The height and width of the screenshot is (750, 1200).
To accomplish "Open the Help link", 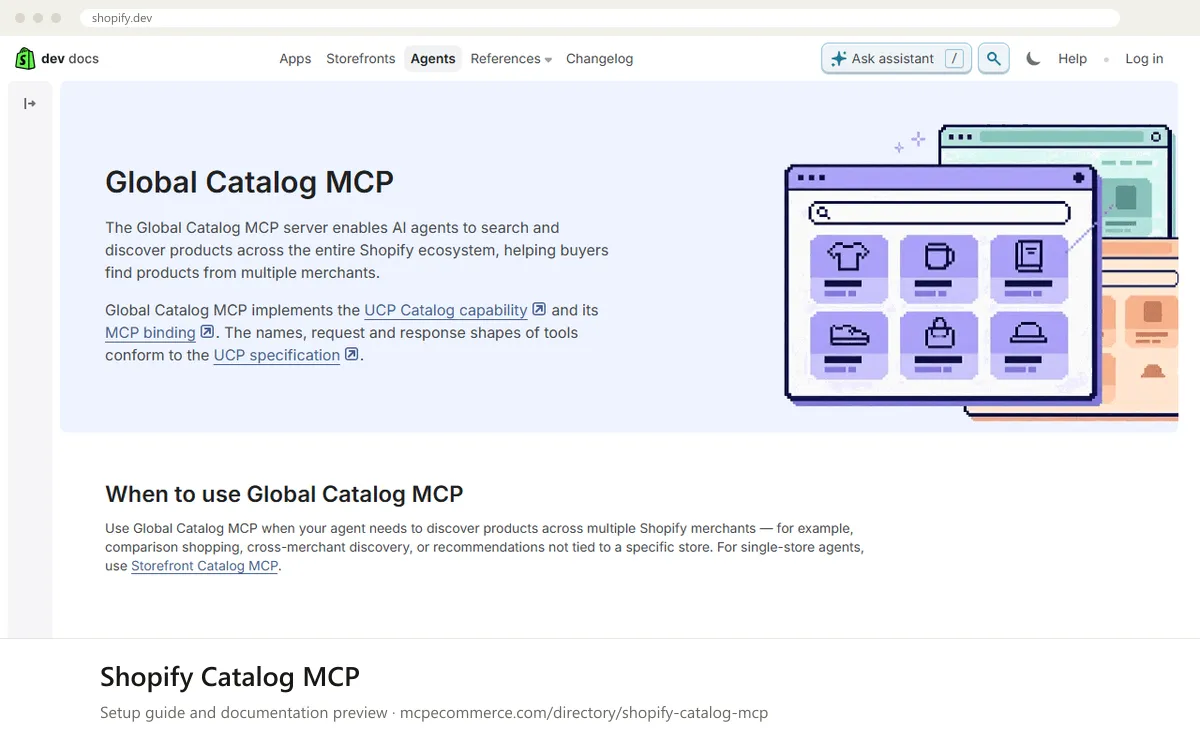I will (x=1072, y=59).
